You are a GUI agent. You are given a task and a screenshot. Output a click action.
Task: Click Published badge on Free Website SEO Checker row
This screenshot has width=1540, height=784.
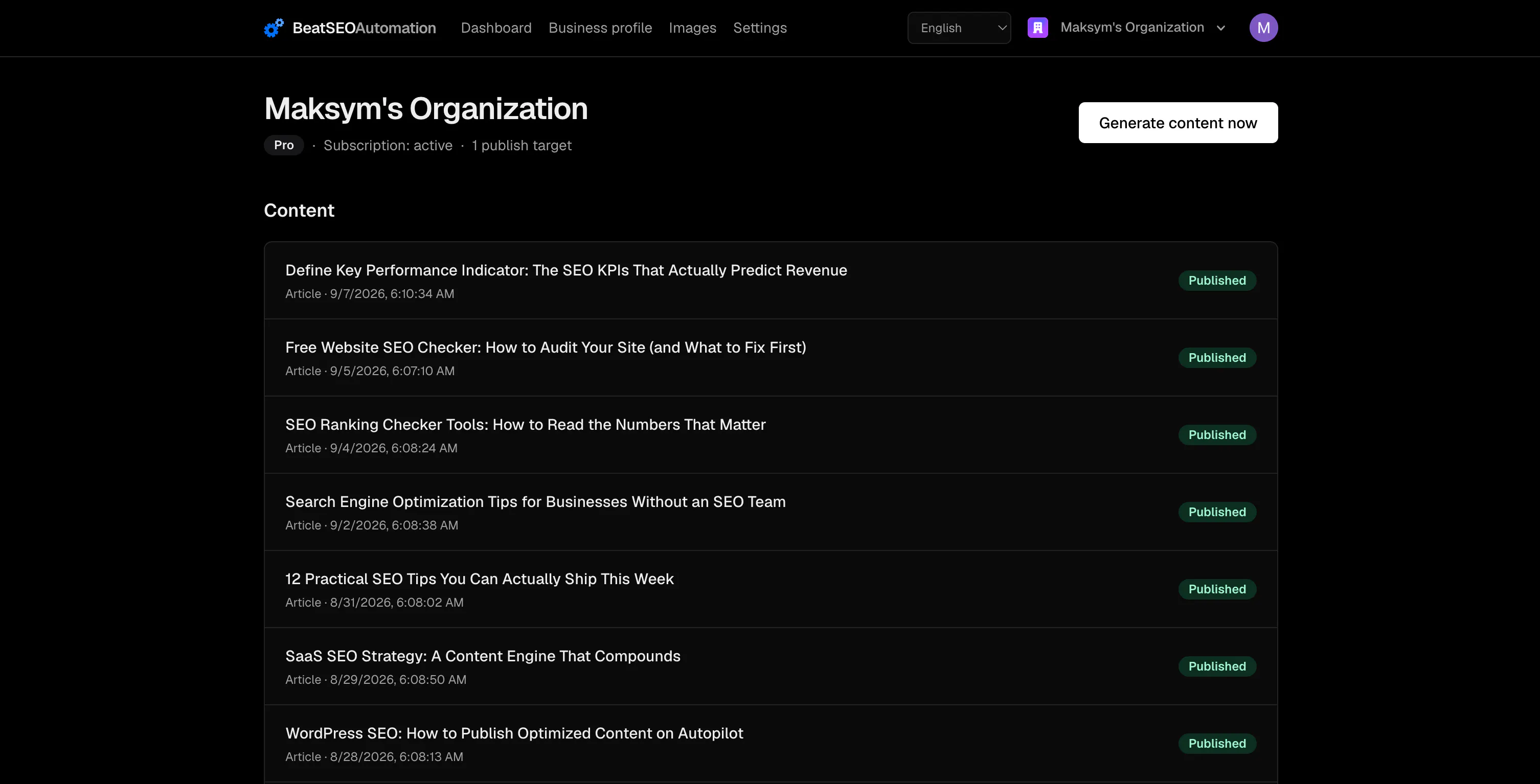click(1216, 357)
